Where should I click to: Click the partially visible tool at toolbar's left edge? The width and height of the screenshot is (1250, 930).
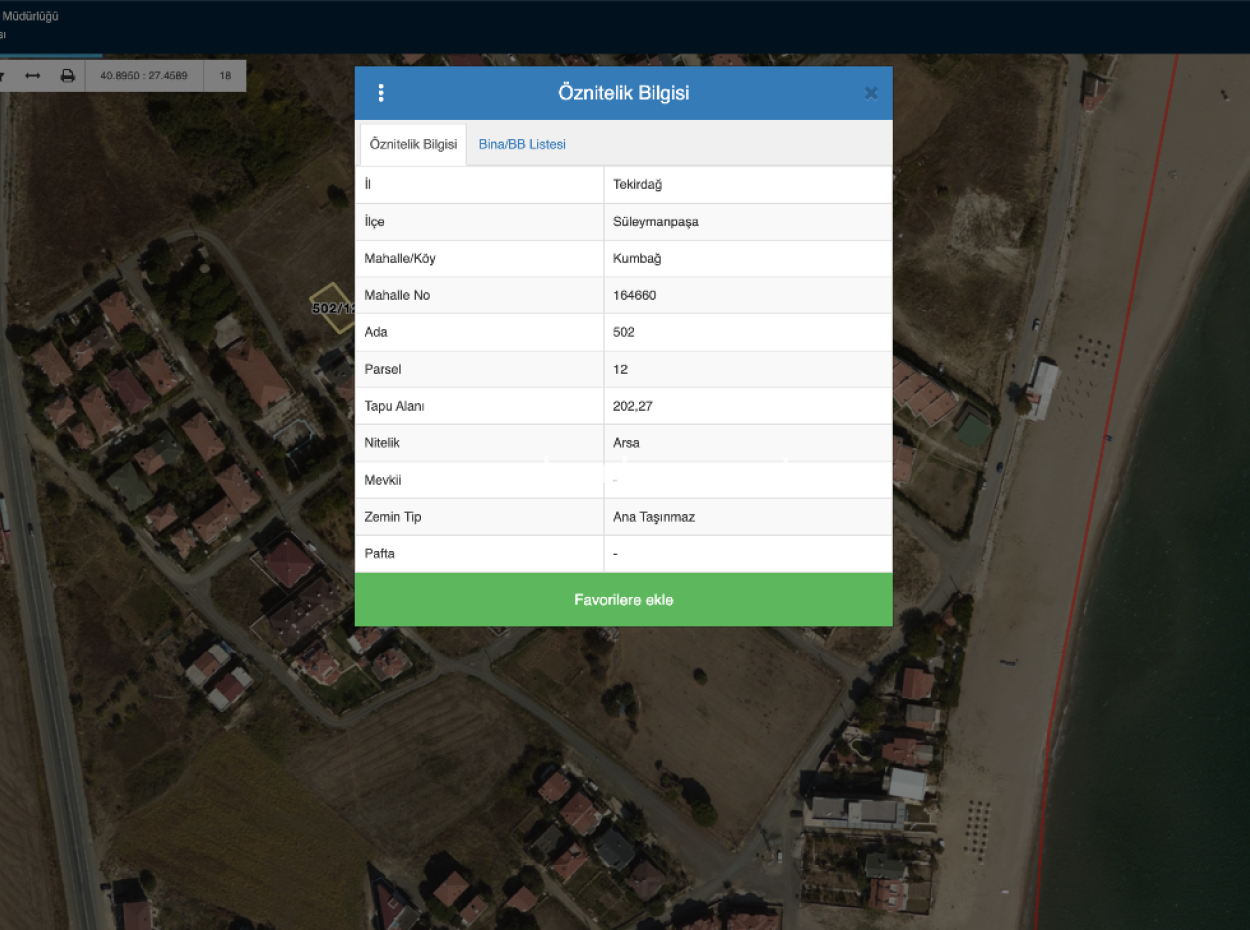pyautogui.click(x=4, y=75)
